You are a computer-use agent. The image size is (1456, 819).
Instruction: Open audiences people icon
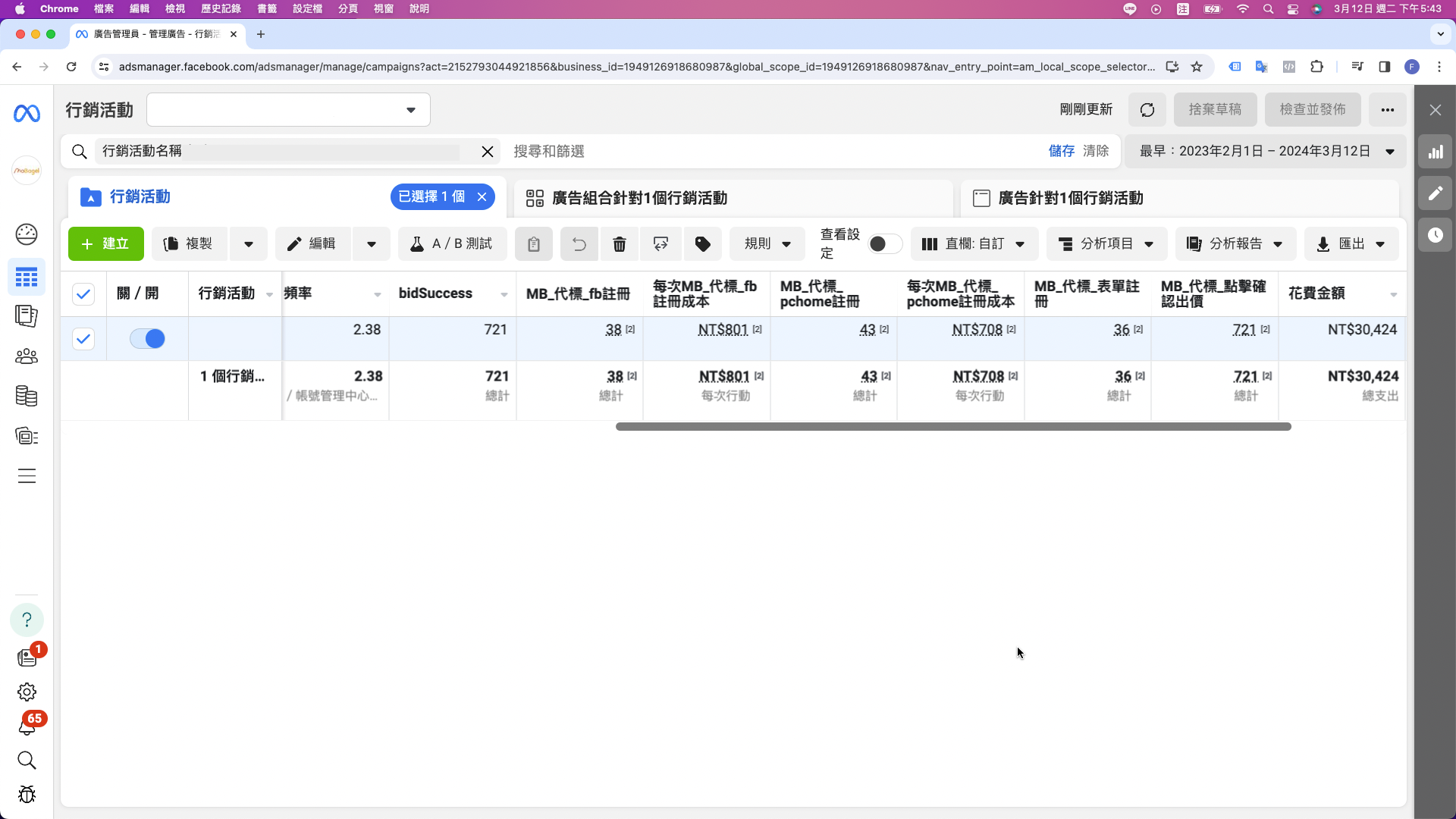27,356
